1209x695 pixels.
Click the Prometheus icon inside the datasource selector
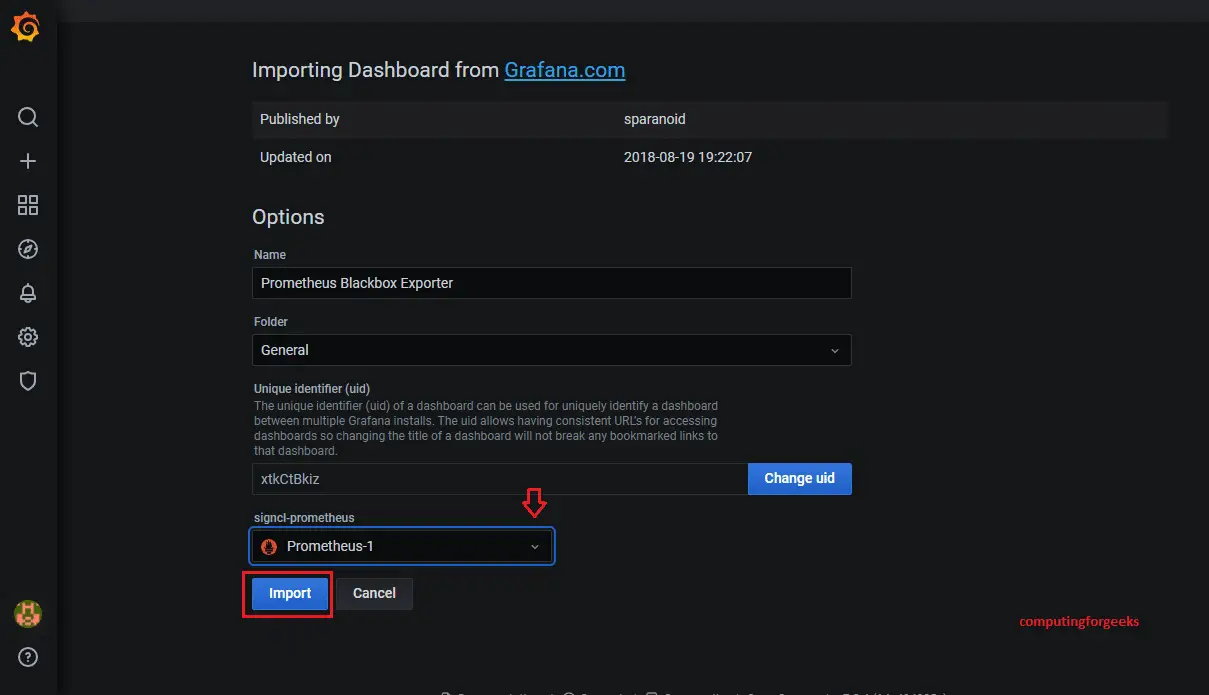tap(268, 546)
